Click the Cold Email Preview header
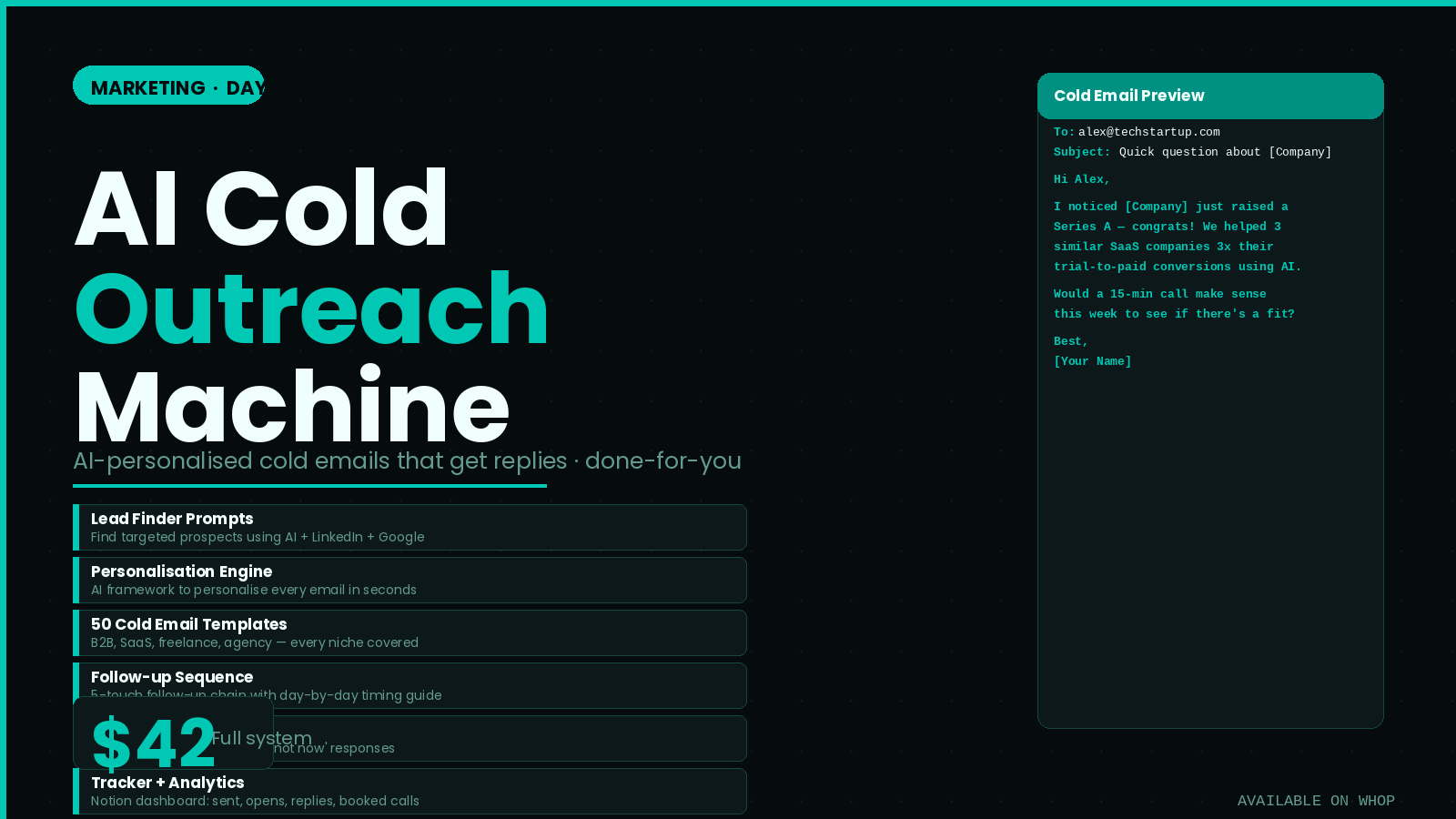Viewport: 1456px width, 819px height. [1210, 96]
